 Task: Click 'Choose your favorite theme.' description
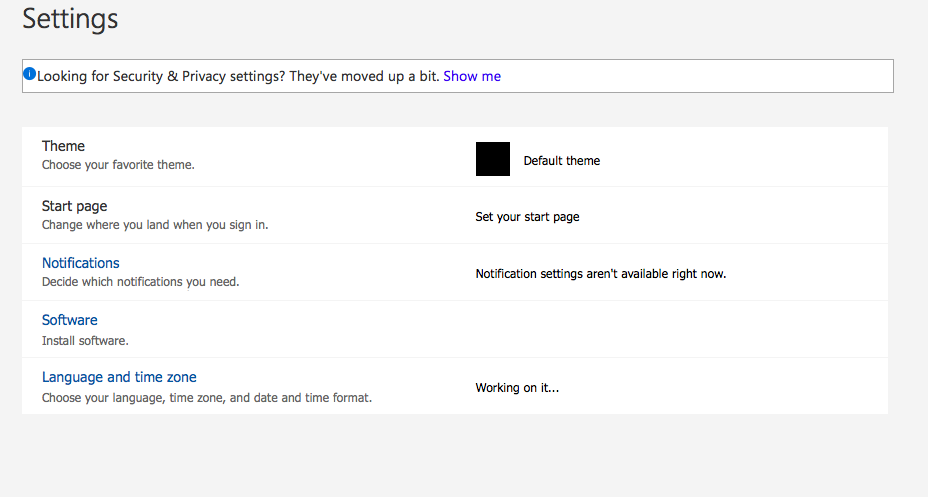[x=118, y=165]
